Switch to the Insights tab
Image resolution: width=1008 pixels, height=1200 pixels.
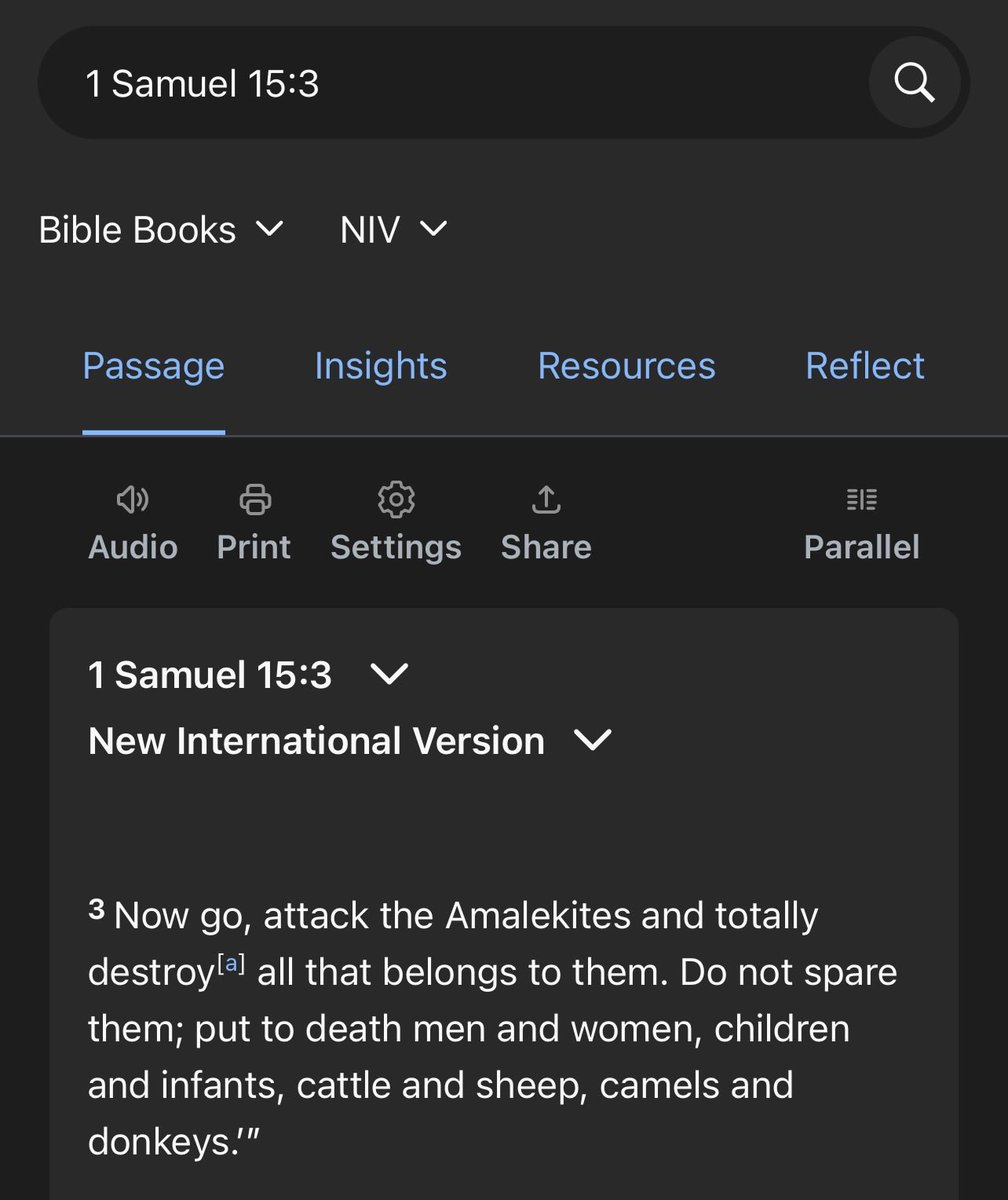coord(381,366)
